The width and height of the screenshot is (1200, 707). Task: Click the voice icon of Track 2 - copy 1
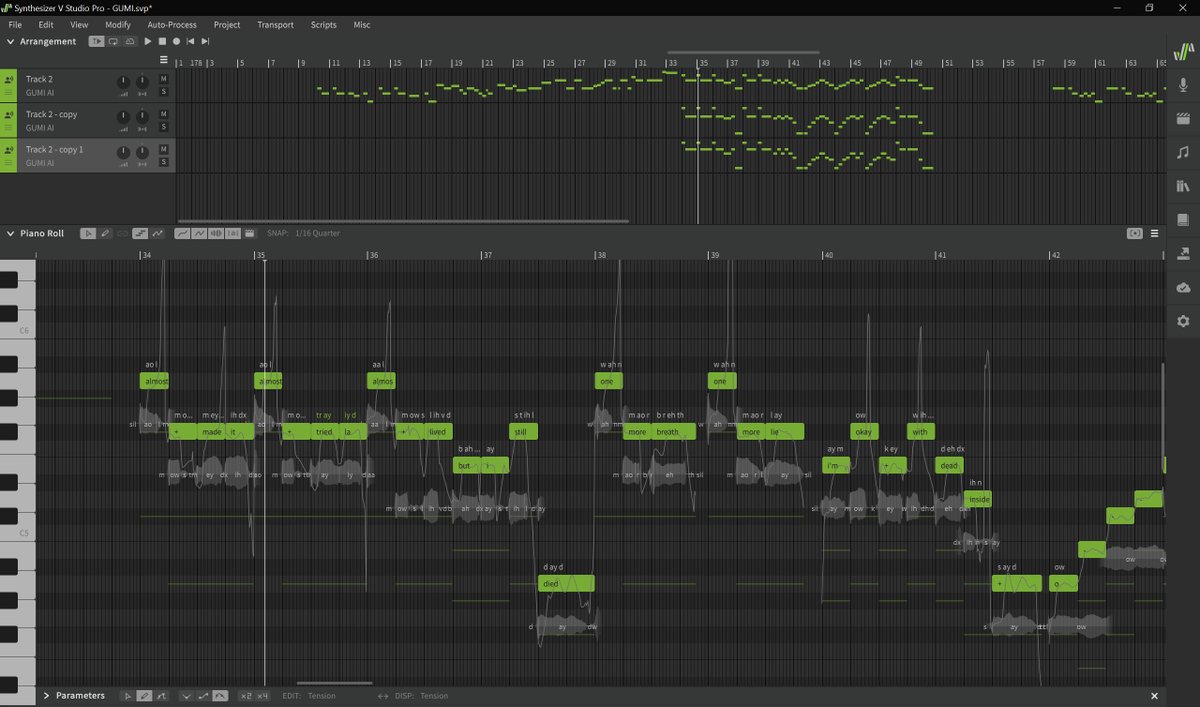9,150
